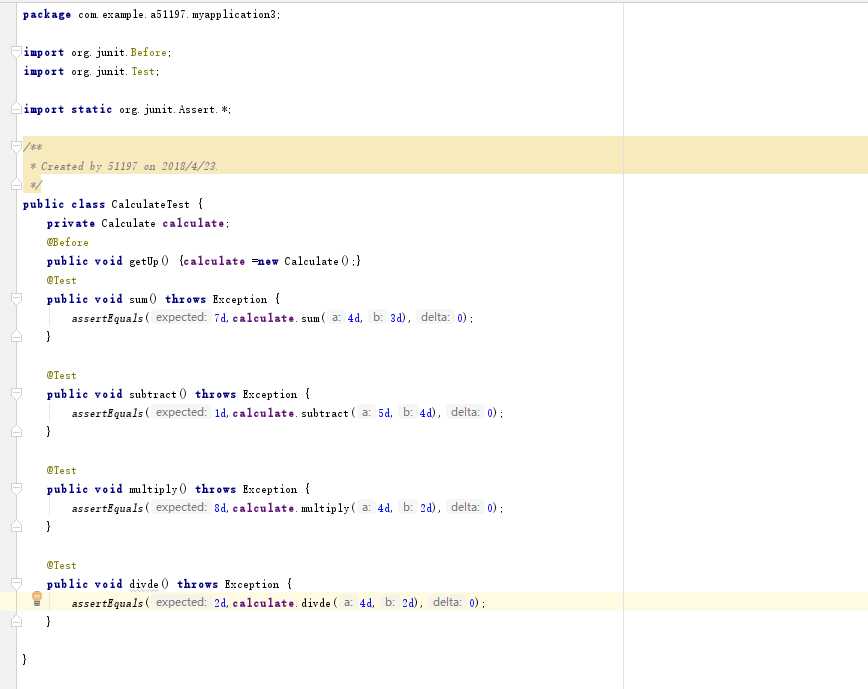Collapse the subtract() method fold marker
The height and width of the screenshot is (689, 868).
(x=17, y=393)
